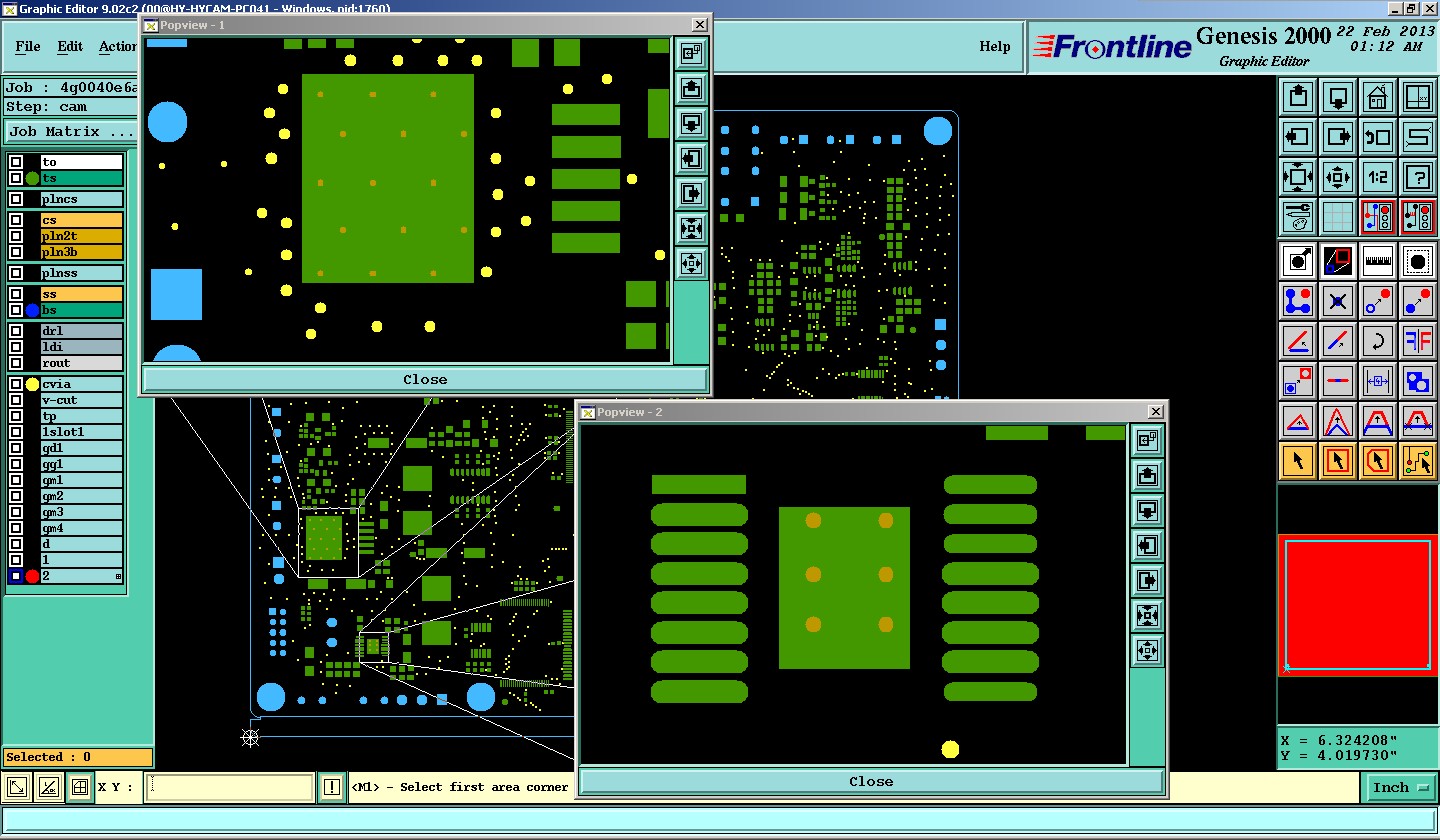This screenshot has width=1440, height=840.
Task: Select the layer named pln3b
Action: pyautogui.click(x=82, y=252)
